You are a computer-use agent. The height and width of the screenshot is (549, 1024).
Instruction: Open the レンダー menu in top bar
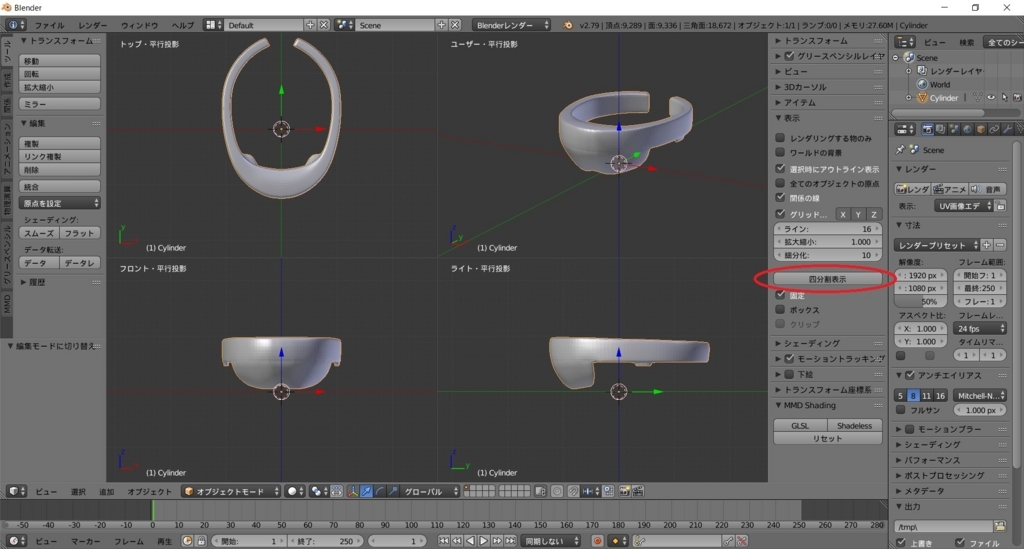[93, 25]
